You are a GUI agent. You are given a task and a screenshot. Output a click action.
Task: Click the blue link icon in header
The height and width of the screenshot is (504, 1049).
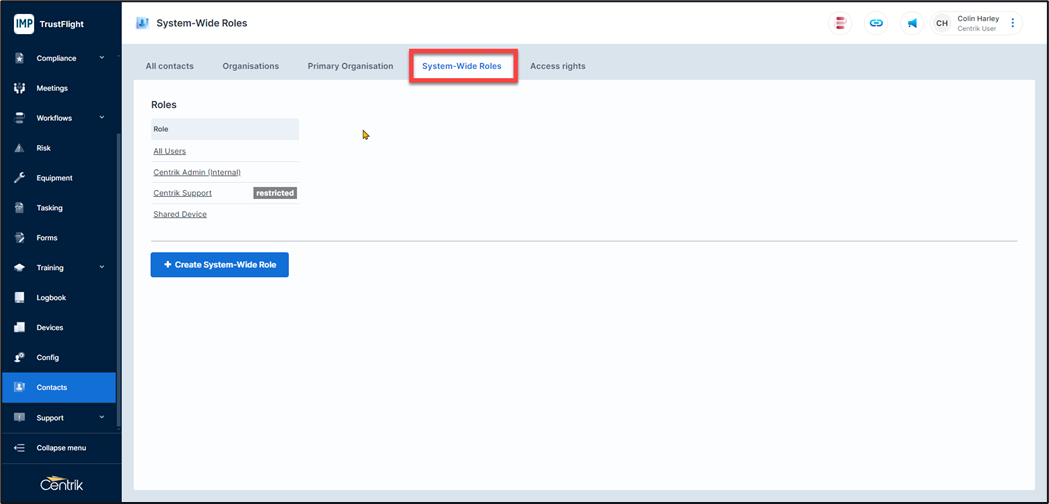tap(876, 23)
